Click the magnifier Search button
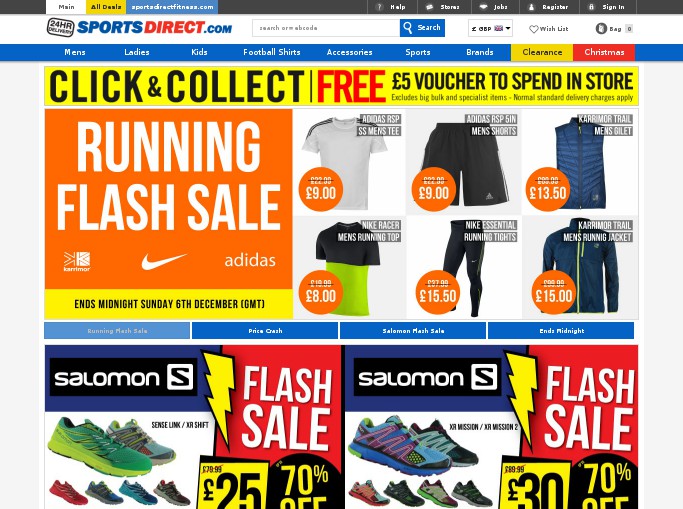The height and width of the screenshot is (509, 683). coord(422,28)
